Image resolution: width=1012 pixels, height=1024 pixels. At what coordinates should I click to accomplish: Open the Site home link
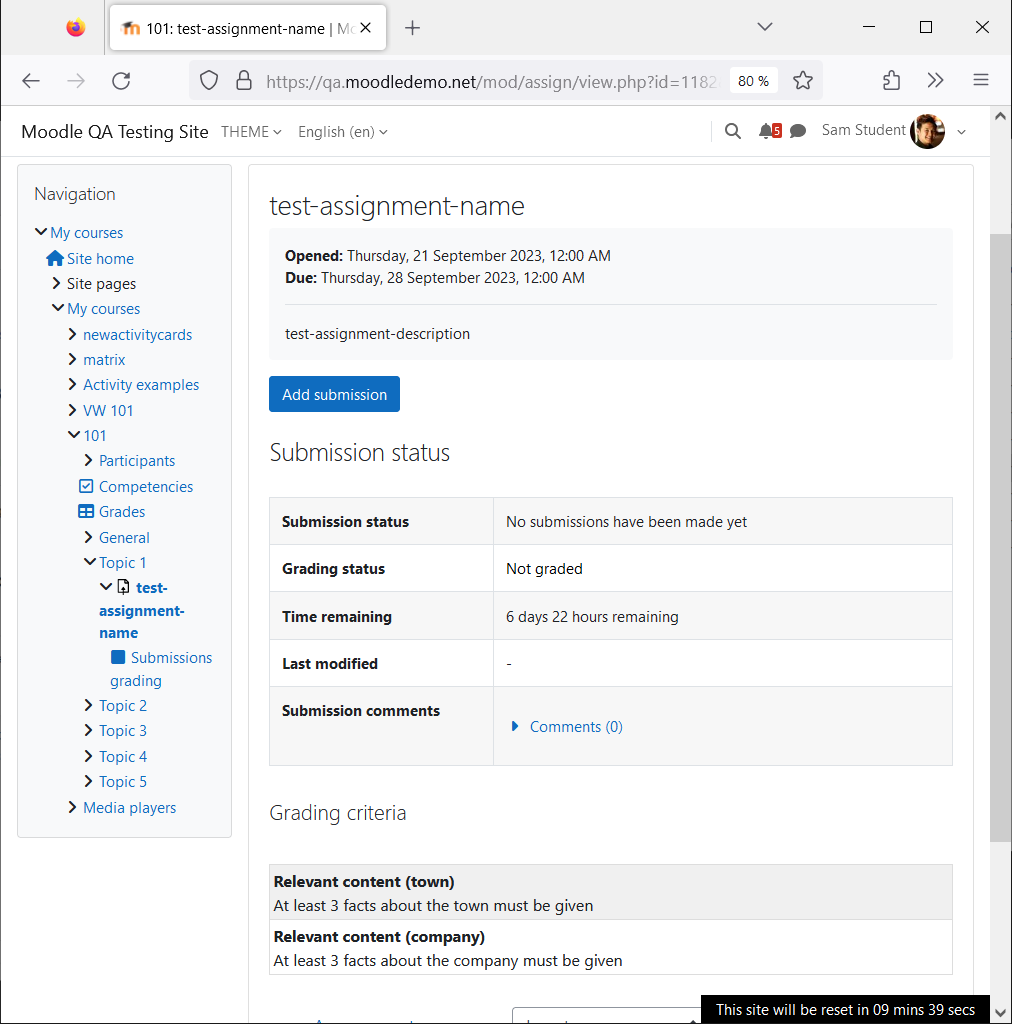[101, 259]
